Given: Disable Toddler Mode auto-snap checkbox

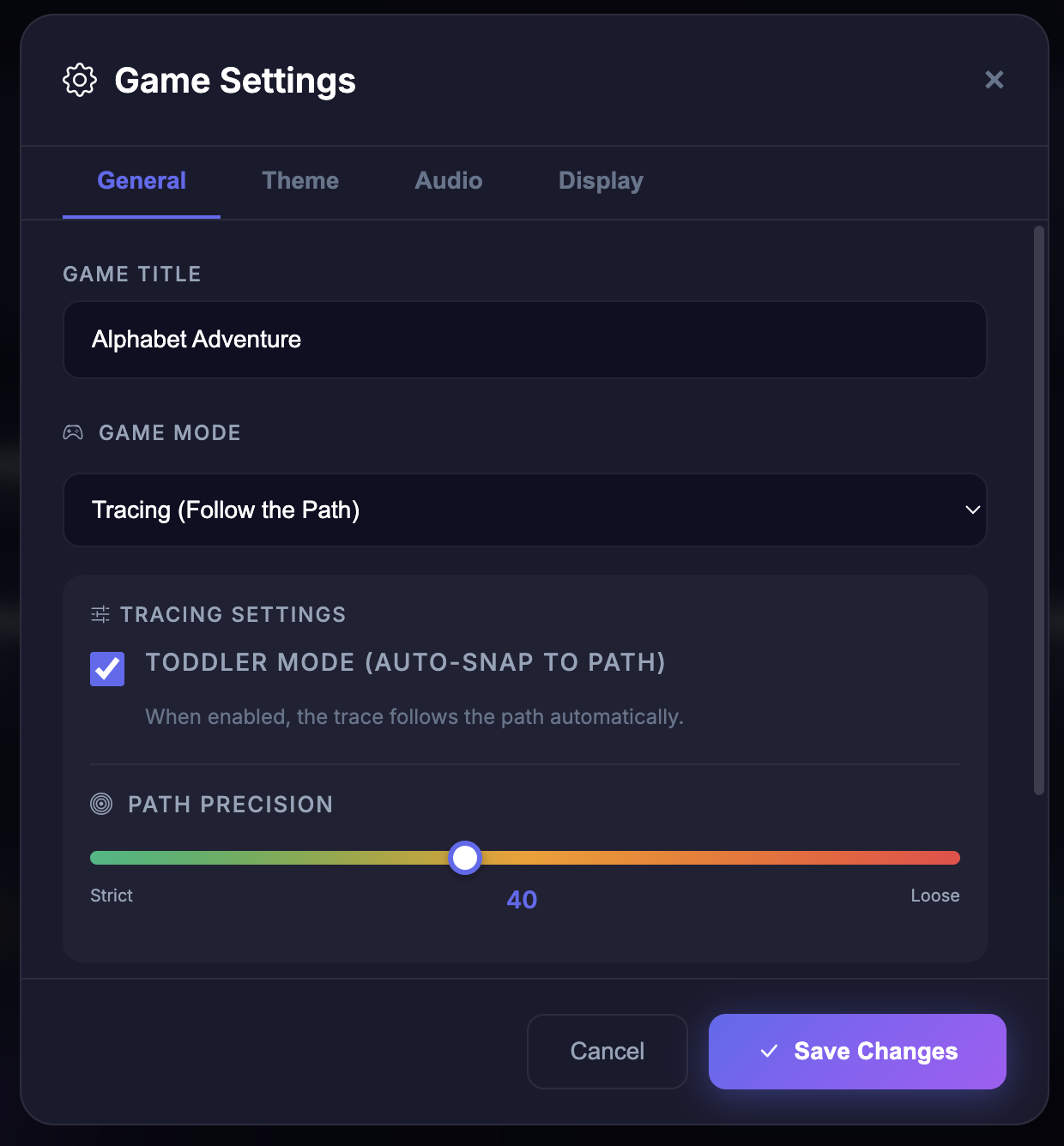Looking at the screenshot, I should (106, 669).
